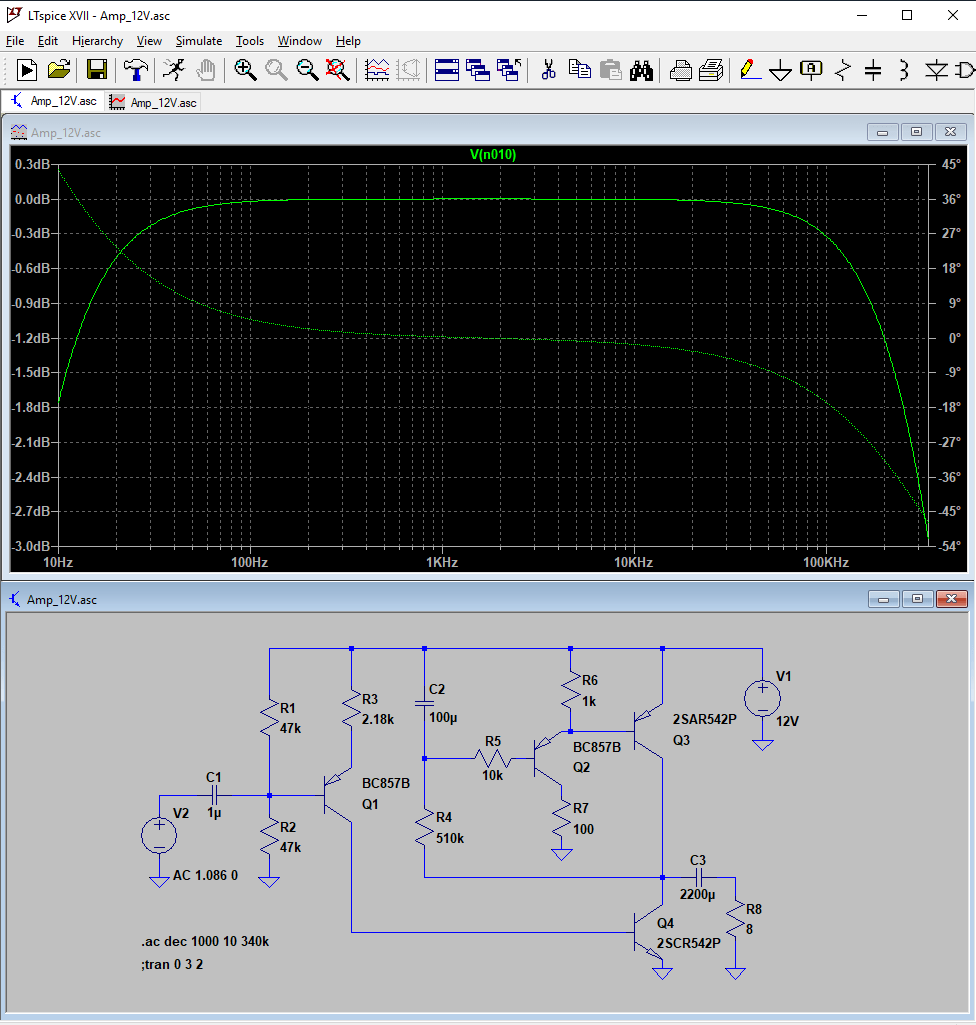
Task: Click the Zoom Out magnifier with minus
Action: (307, 70)
